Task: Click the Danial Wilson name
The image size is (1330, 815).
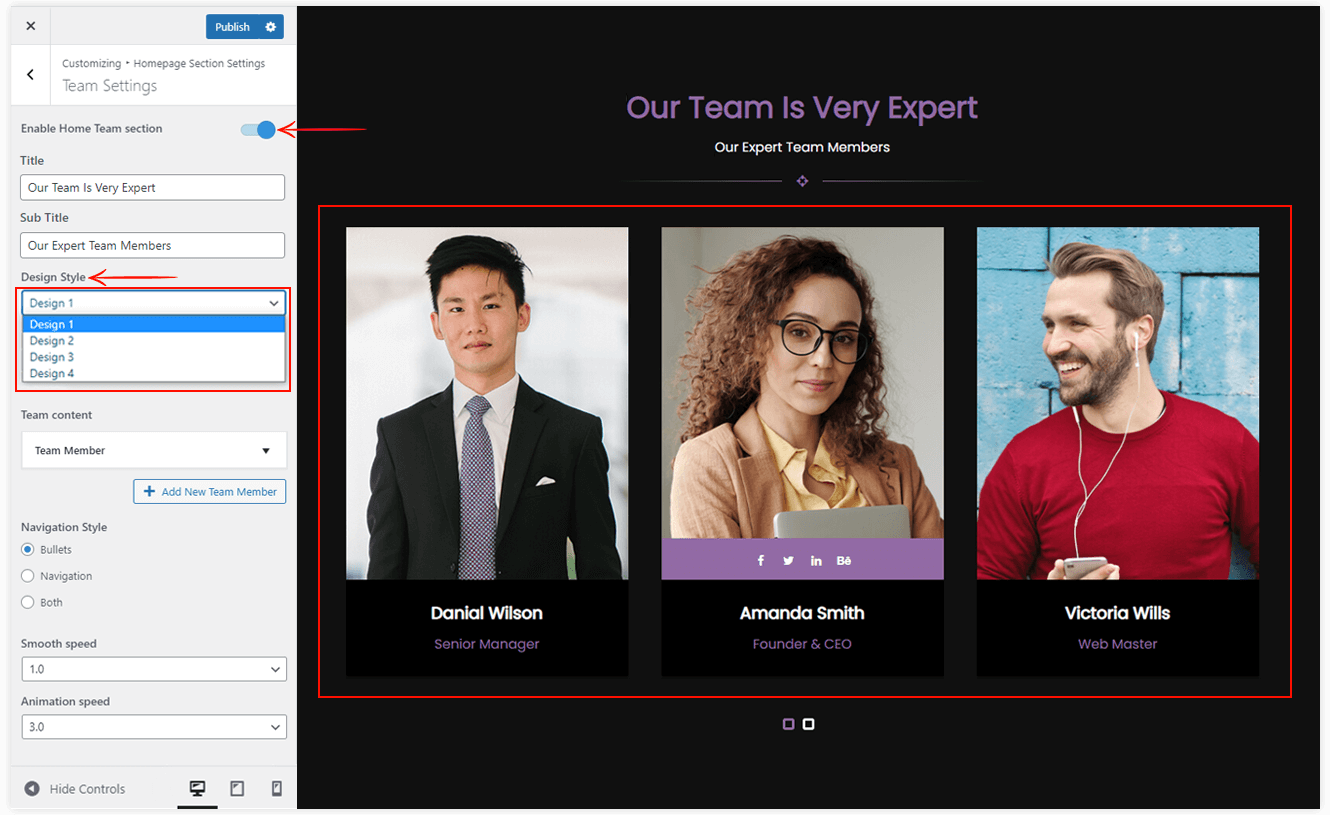Action: pyautogui.click(x=487, y=613)
